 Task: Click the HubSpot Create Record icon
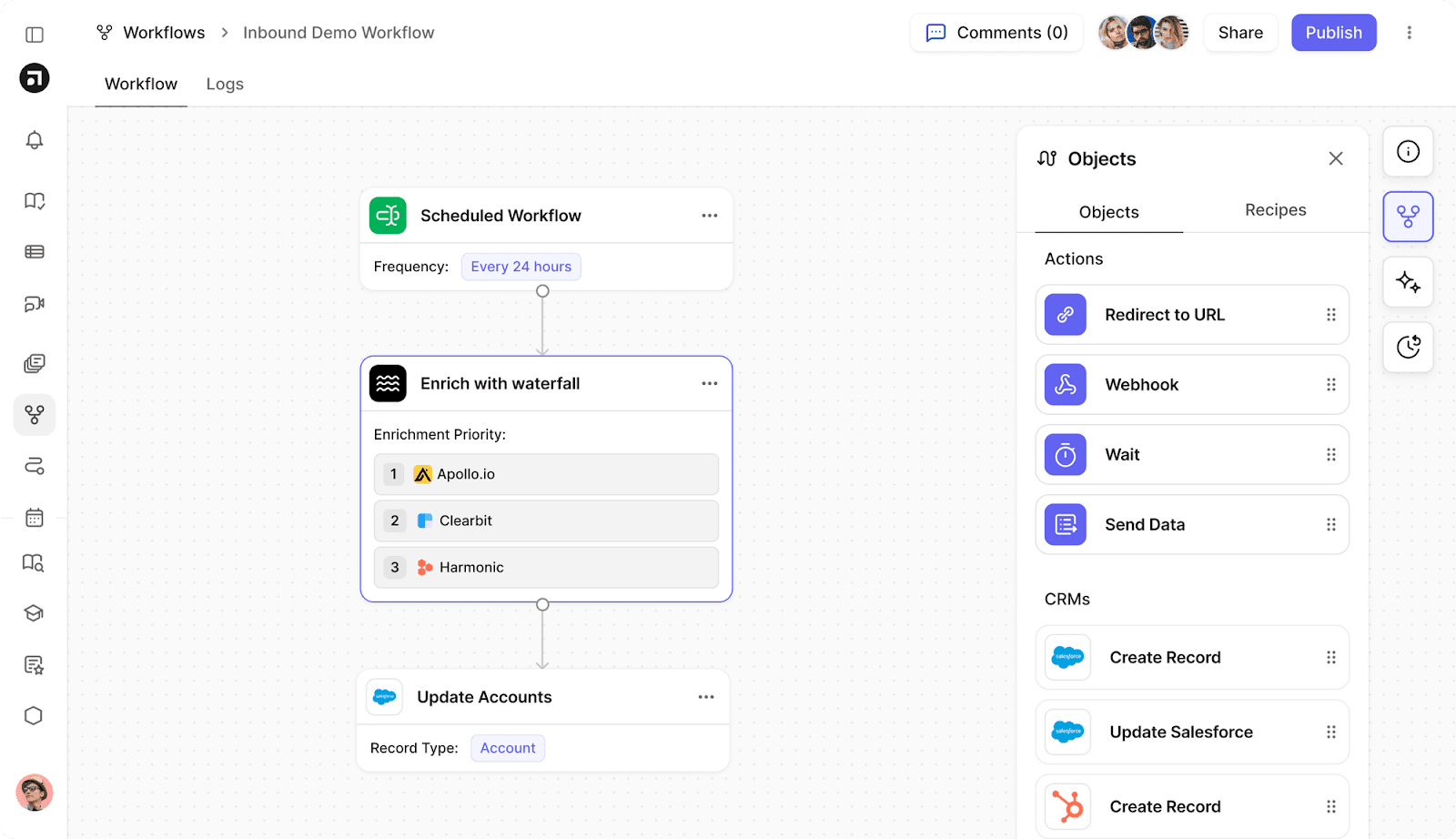tap(1067, 806)
